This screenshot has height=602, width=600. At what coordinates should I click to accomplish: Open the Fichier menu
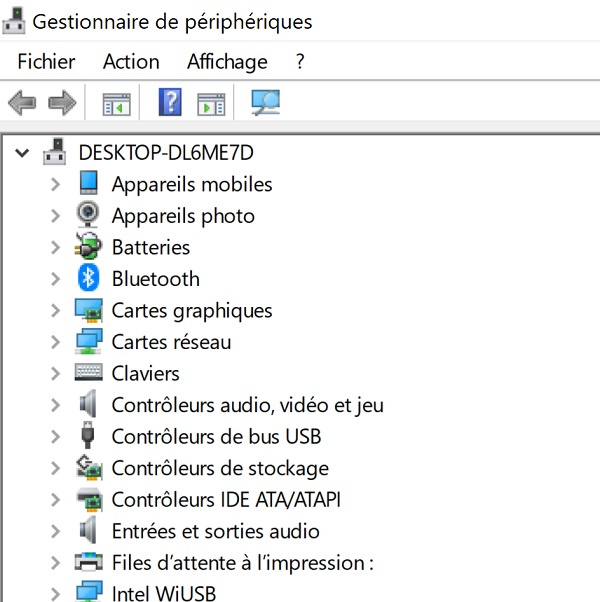click(x=46, y=61)
